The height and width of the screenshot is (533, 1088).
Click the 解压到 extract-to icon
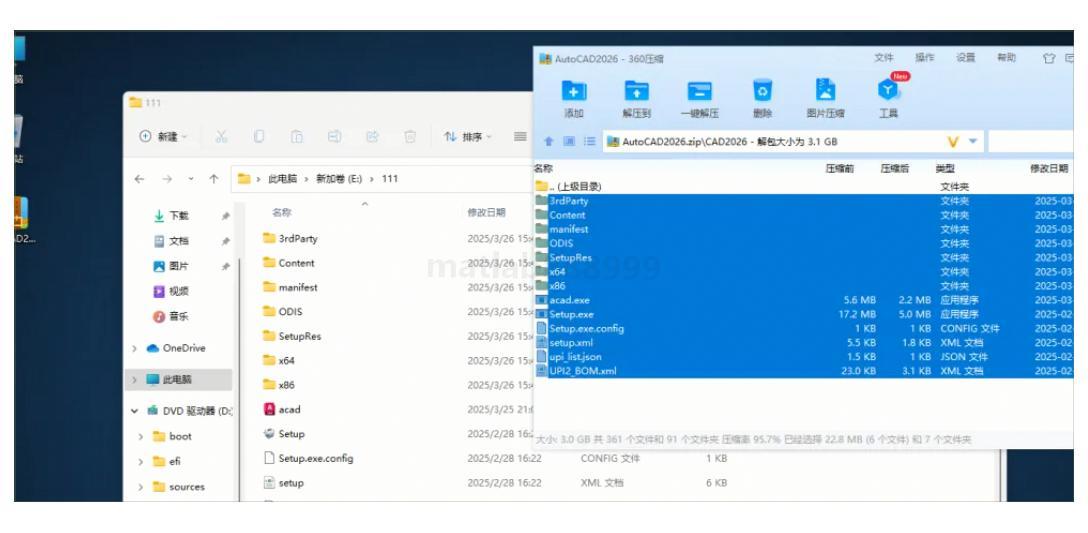pyautogui.click(x=636, y=92)
